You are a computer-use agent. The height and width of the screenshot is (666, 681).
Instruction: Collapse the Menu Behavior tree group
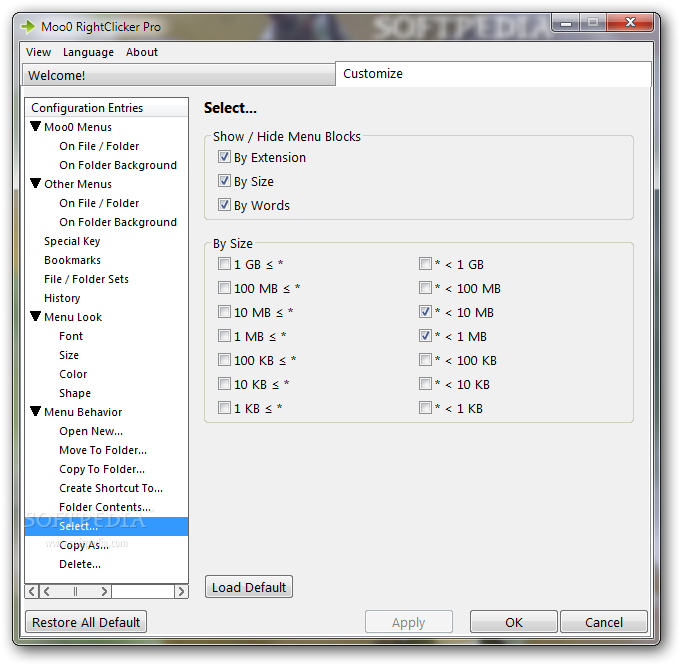pyautogui.click(x=36, y=411)
